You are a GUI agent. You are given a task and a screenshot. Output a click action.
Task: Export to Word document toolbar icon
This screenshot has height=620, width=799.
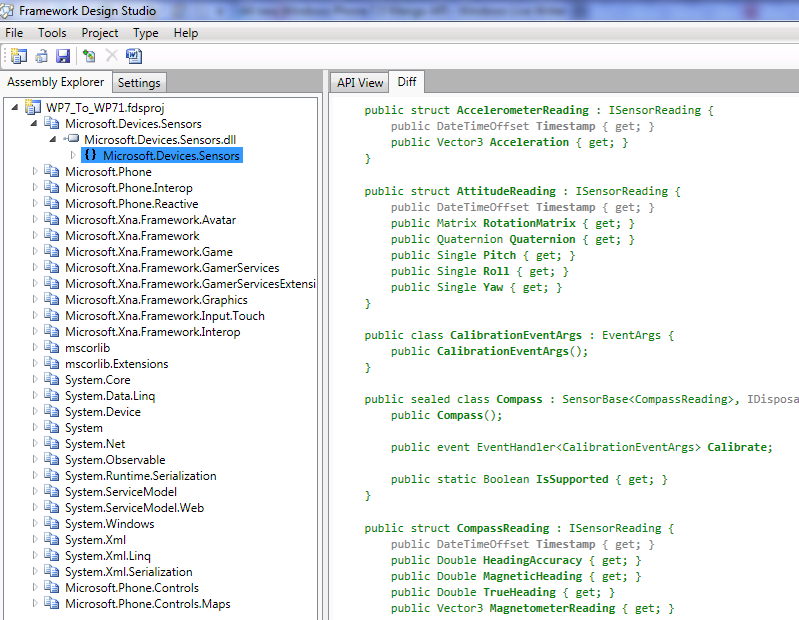tap(134, 56)
